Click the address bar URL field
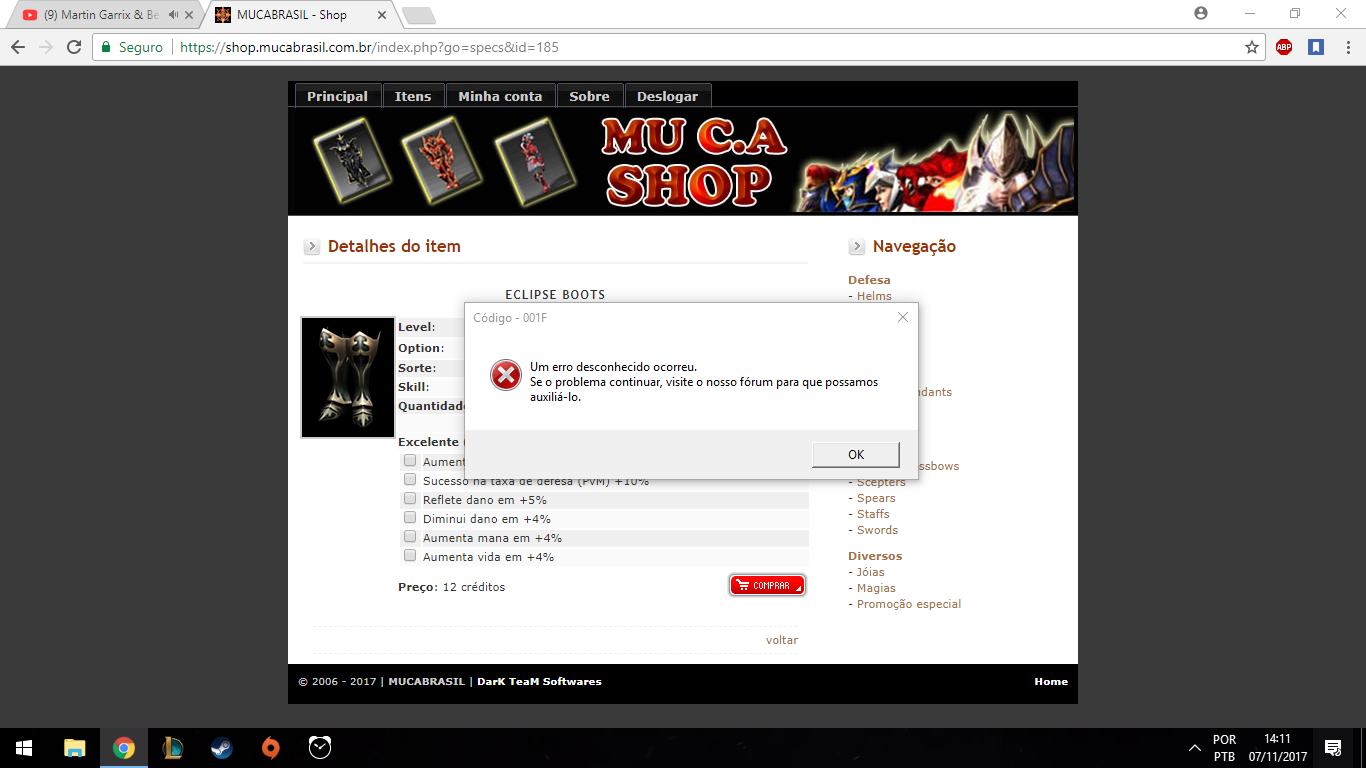1366x768 pixels. pos(700,47)
